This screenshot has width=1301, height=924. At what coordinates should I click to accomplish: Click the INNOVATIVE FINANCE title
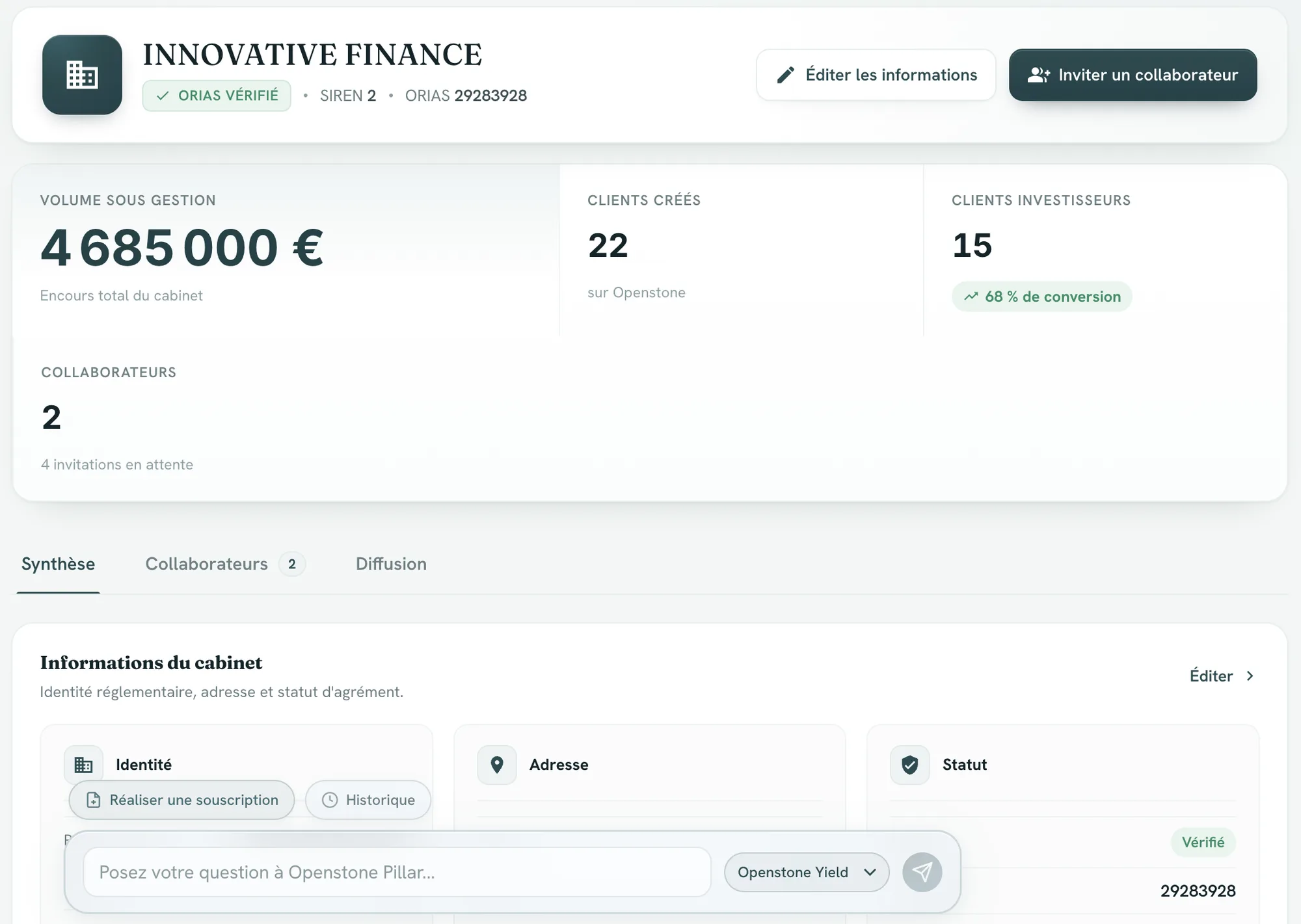313,55
